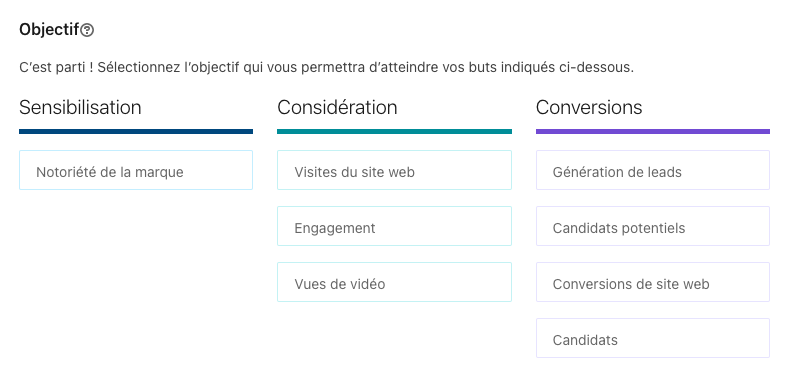Click the Sensibilisation column heading
The height and width of the screenshot is (374, 789).
pyautogui.click(x=80, y=107)
